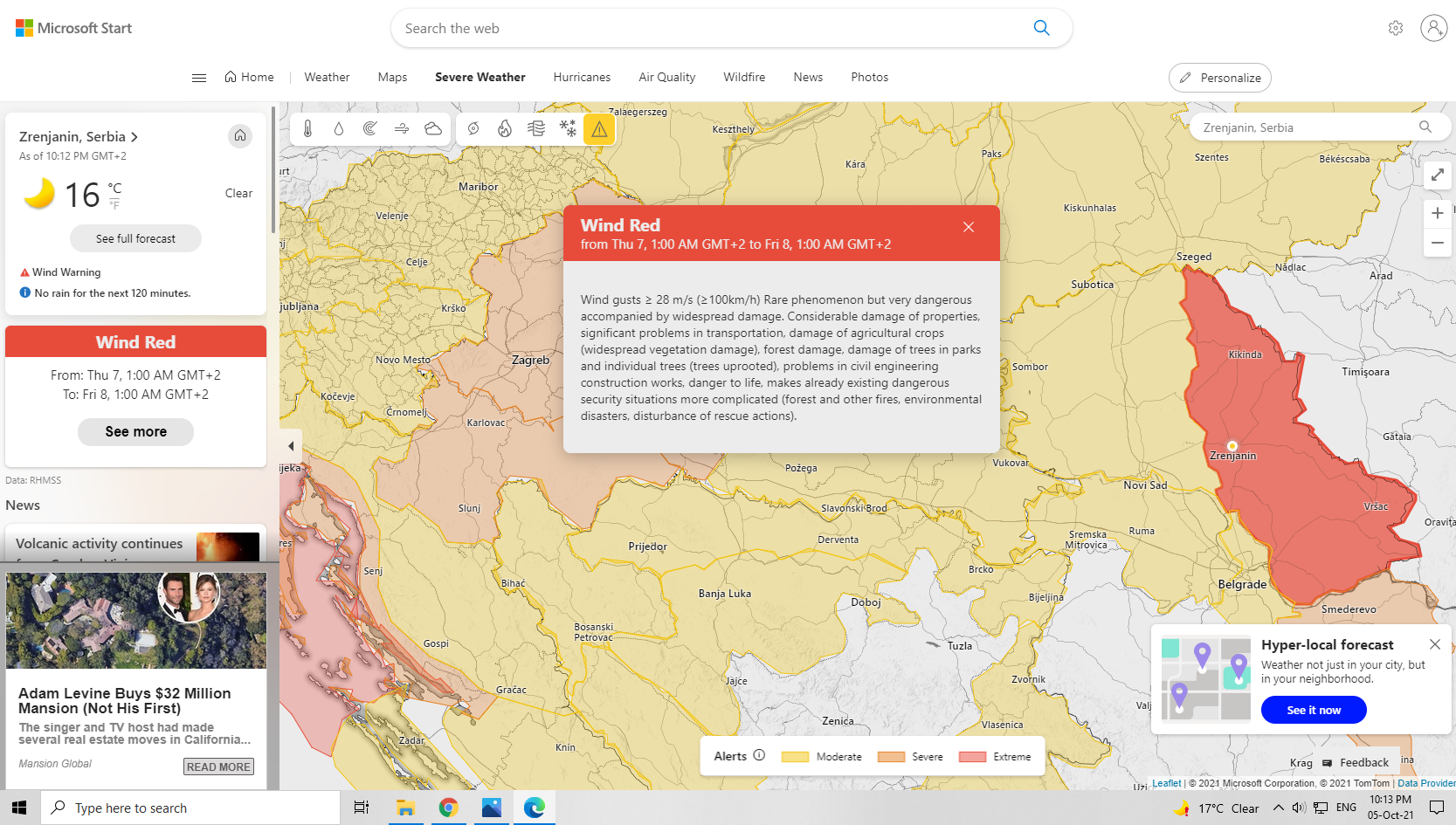Click See full forecast button
The width and height of the screenshot is (1456, 825).
(x=135, y=238)
